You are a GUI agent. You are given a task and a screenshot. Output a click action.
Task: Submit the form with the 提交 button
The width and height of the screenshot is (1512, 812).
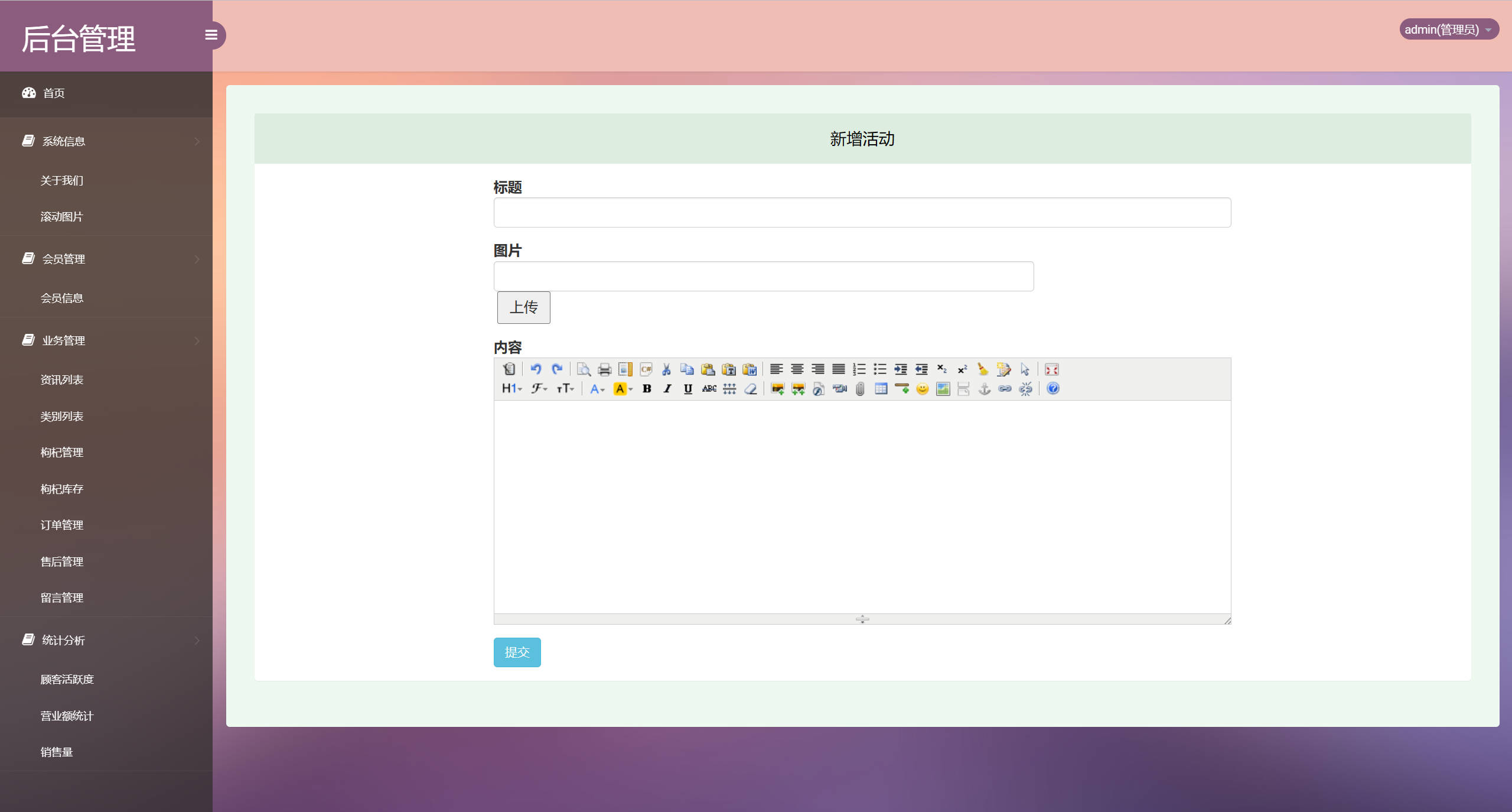pyautogui.click(x=516, y=652)
